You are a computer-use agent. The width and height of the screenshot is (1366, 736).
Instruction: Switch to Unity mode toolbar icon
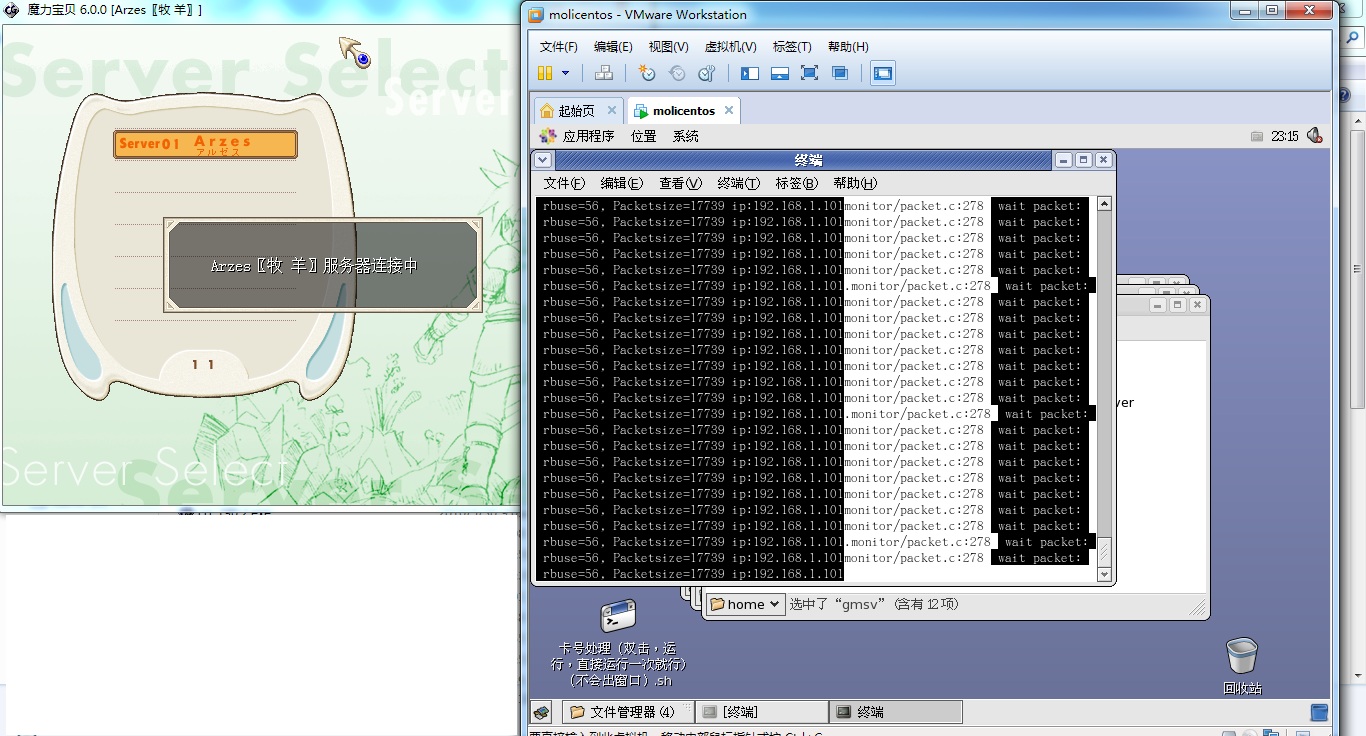point(840,73)
